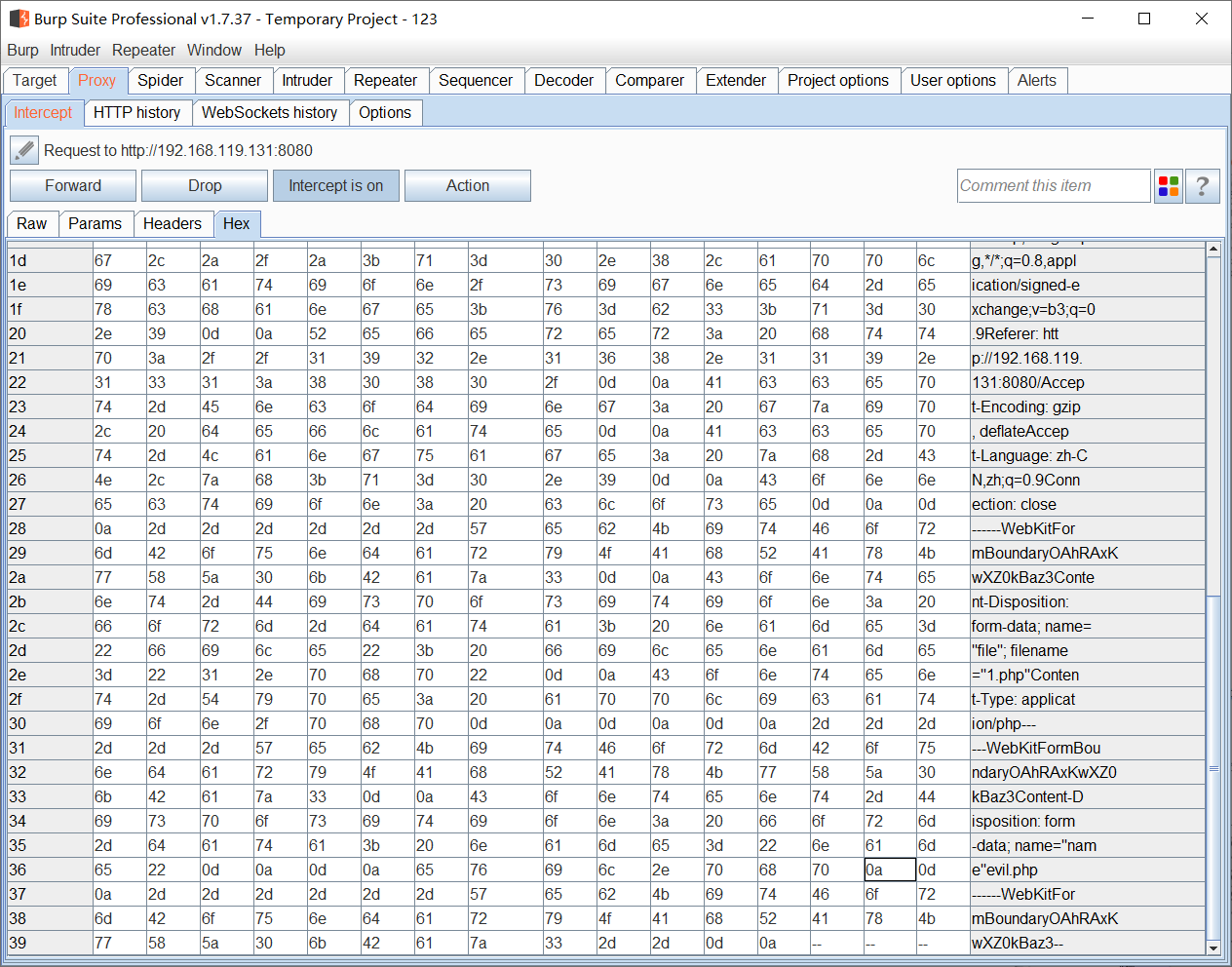Select ASCII text 'N,zh;q=0.9Conn'
The height and width of the screenshot is (967, 1232).
1025,480
